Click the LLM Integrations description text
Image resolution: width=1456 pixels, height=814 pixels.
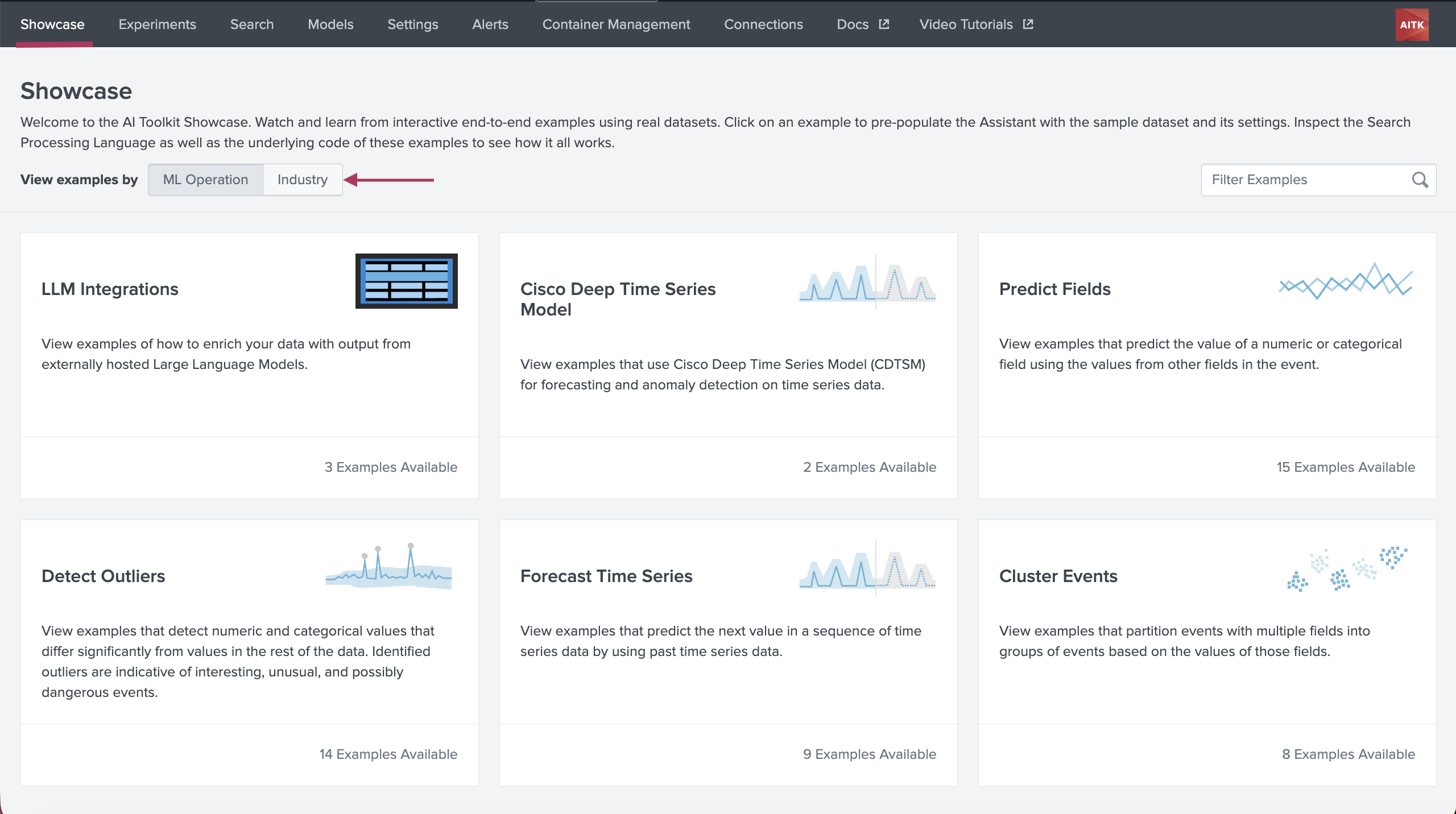click(x=226, y=354)
